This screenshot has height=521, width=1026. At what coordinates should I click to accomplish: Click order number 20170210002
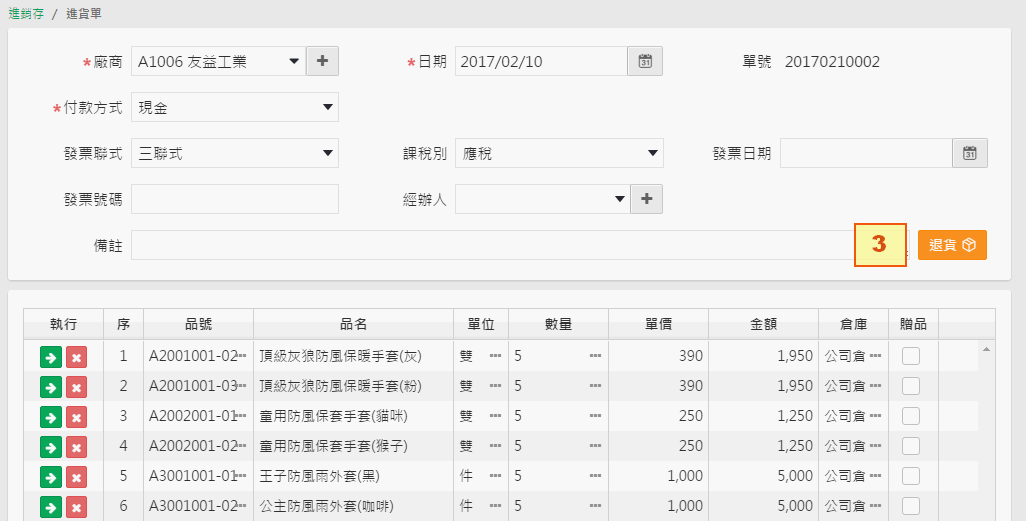point(832,62)
